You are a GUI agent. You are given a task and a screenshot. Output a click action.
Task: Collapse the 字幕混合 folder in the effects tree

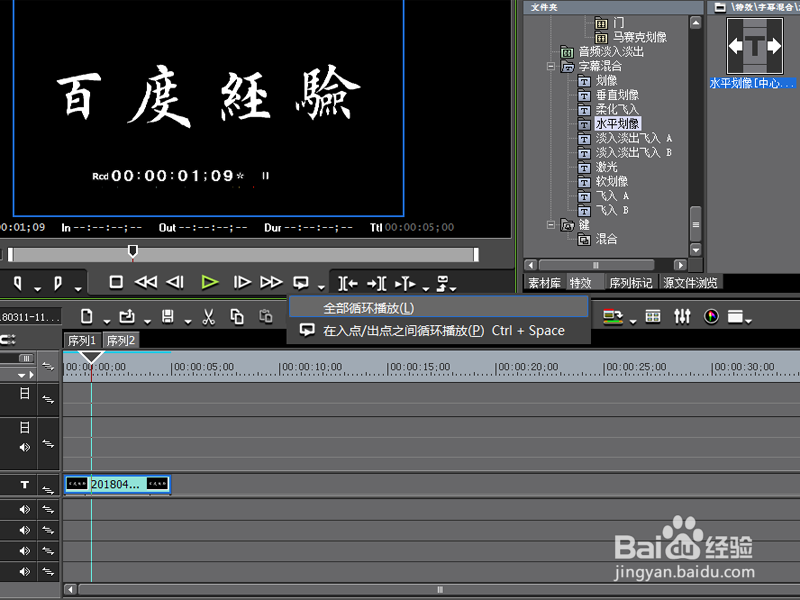point(551,66)
